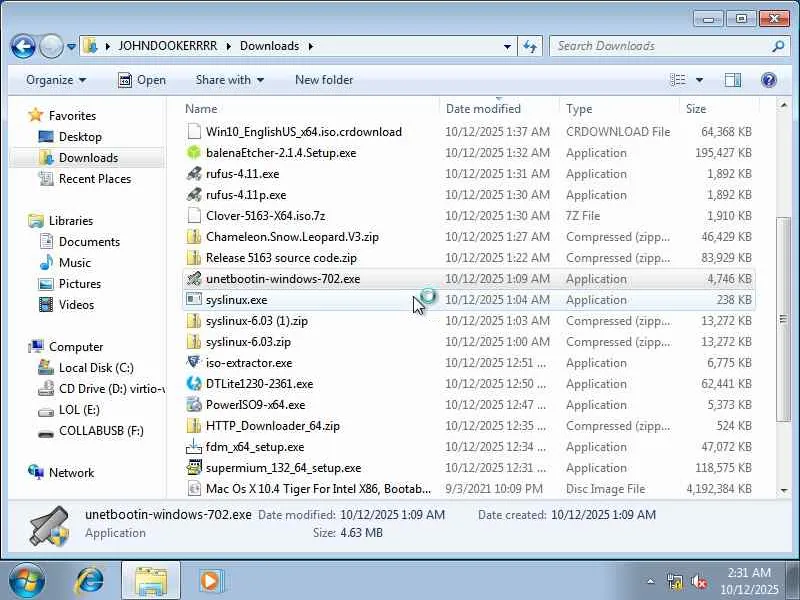Sort by the Name column header
This screenshot has height=600, width=800.
310,109
